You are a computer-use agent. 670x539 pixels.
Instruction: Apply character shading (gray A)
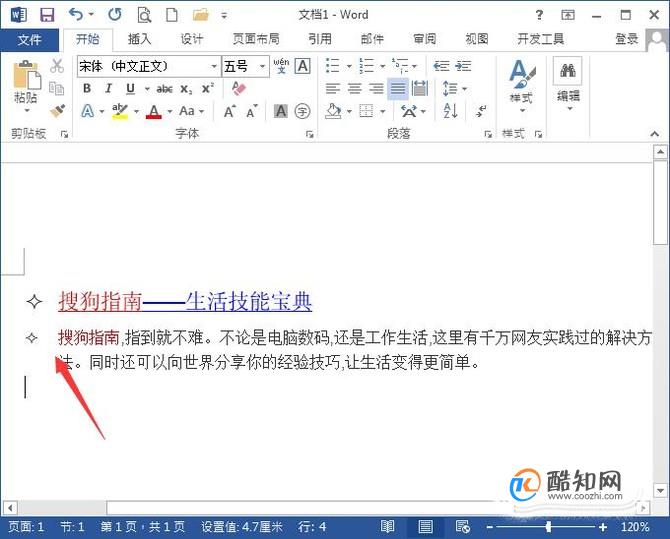(281, 112)
